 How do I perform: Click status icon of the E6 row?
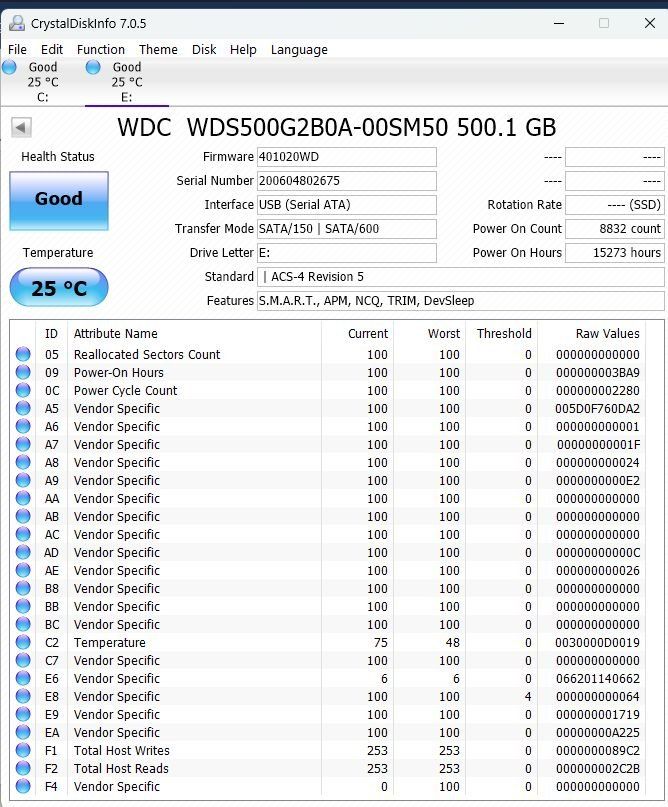click(x=23, y=678)
